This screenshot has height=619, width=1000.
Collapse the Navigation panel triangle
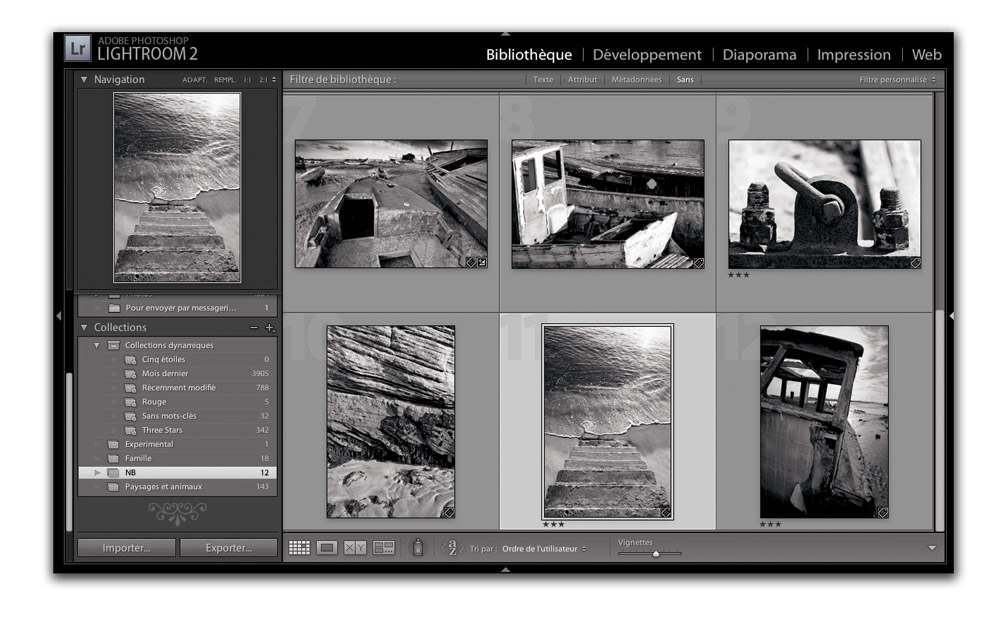point(84,80)
